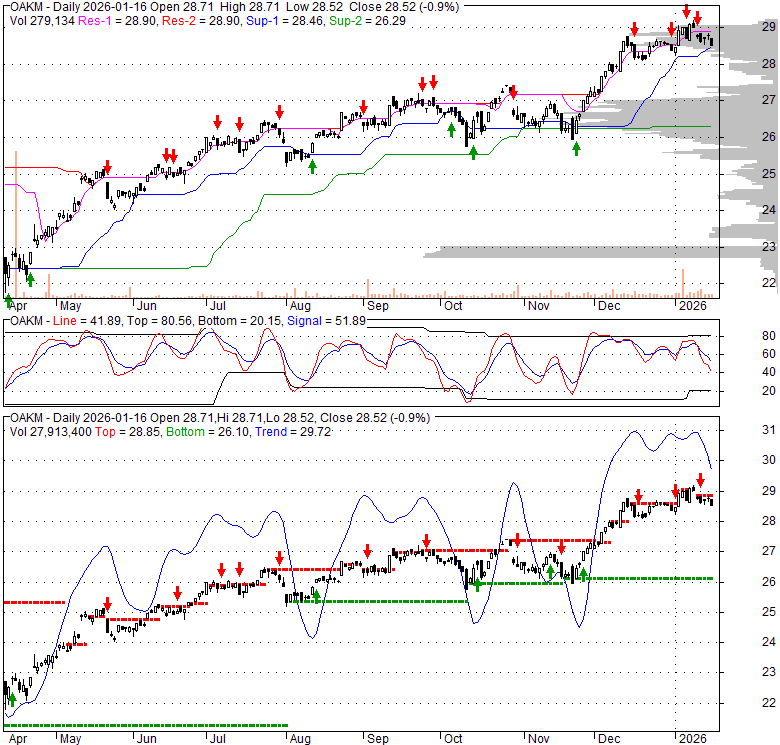Click the green arrow in October on the bottom chart

[x=477, y=584]
